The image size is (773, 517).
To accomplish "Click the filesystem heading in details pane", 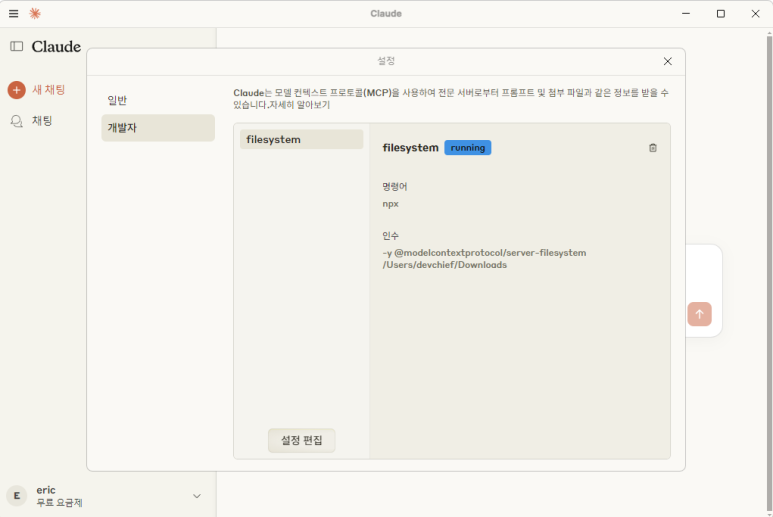I will point(411,148).
